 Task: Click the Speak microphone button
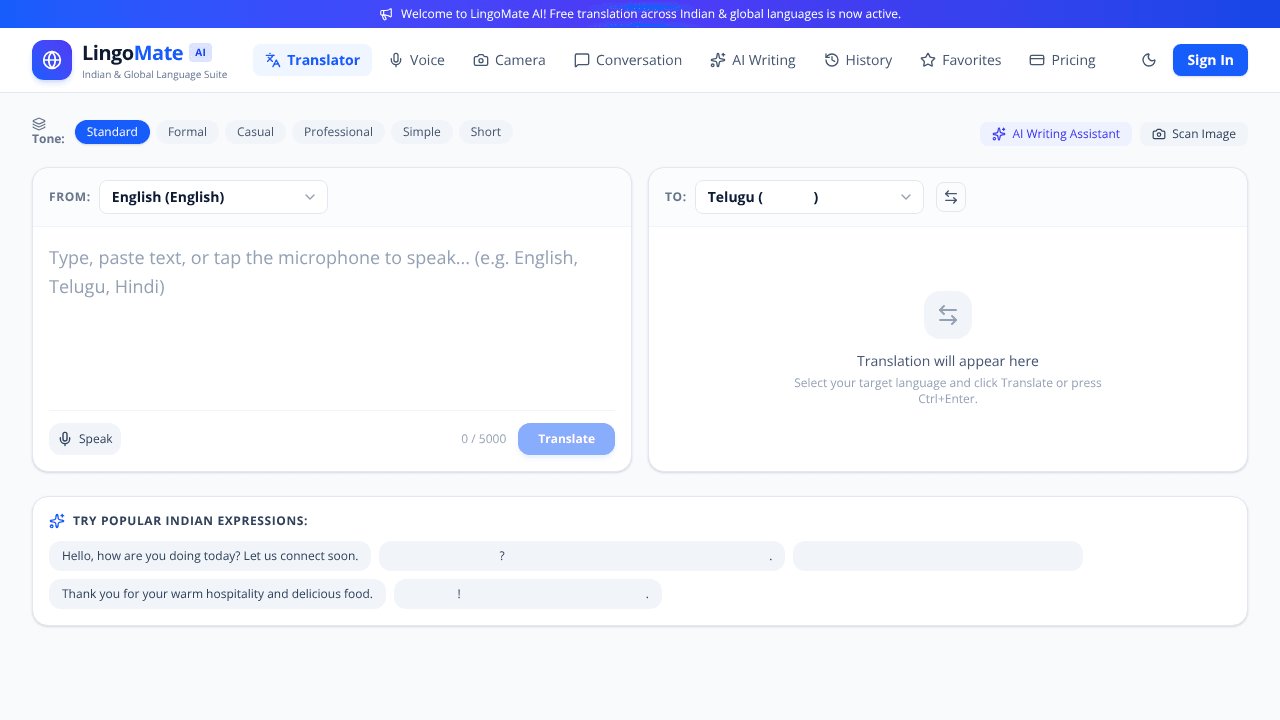(85, 439)
